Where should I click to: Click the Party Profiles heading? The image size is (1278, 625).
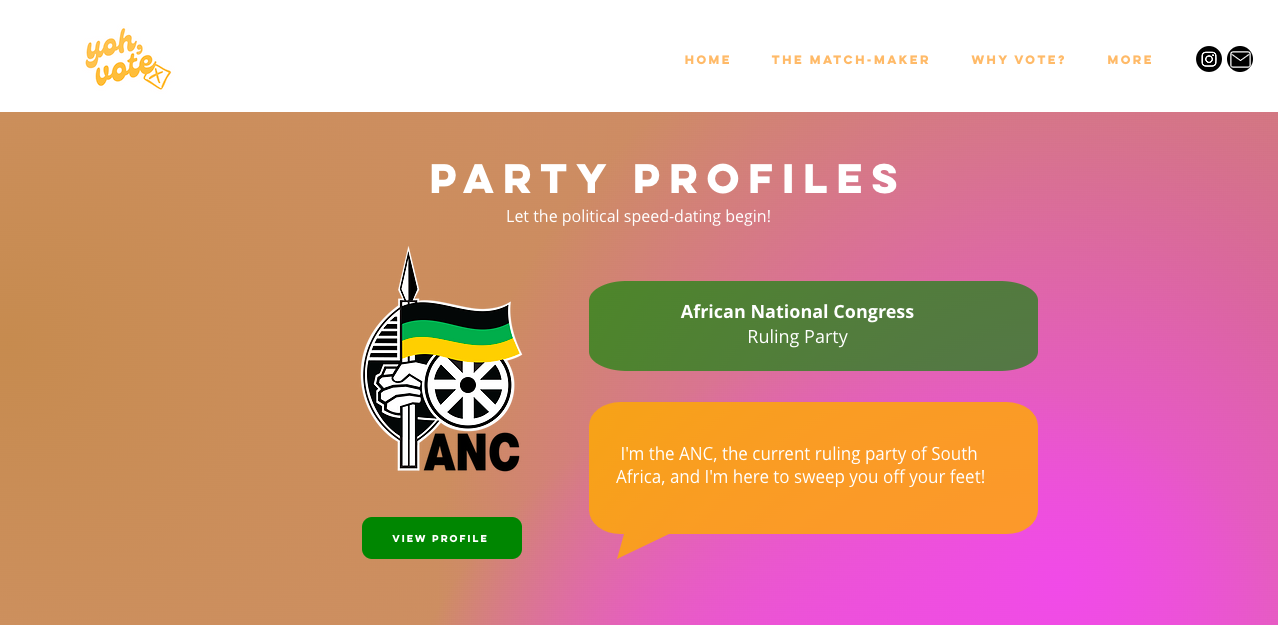pos(666,178)
